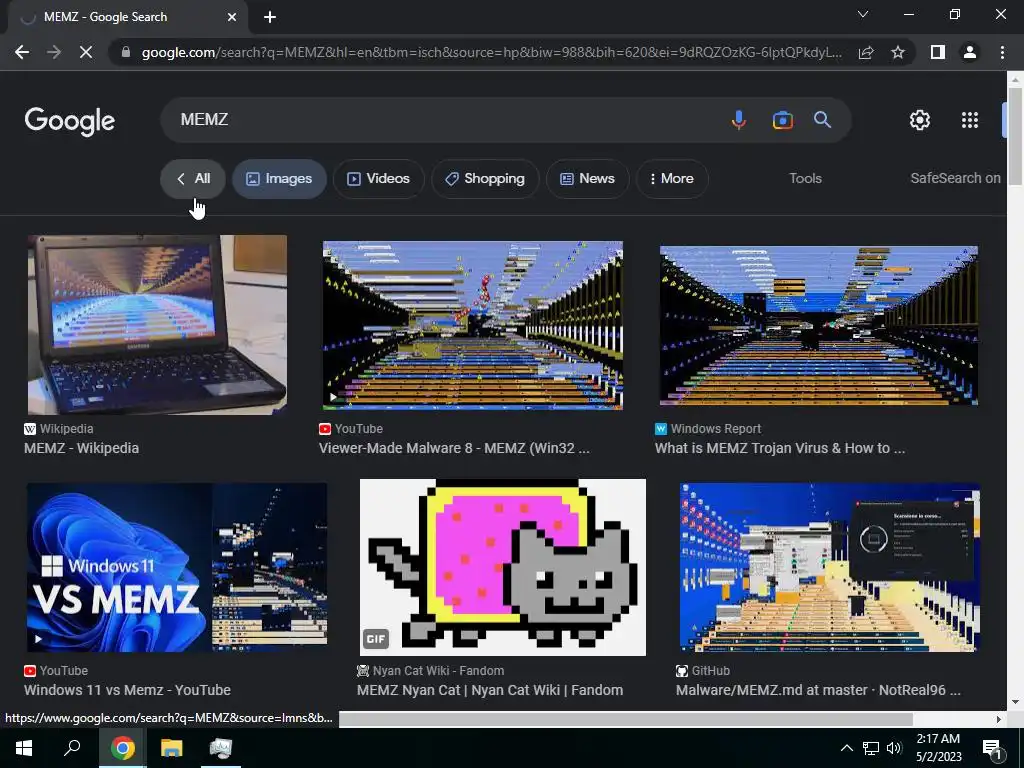Stop page loading with the X button
Image resolution: width=1024 pixels, height=768 pixels.
[x=86, y=52]
